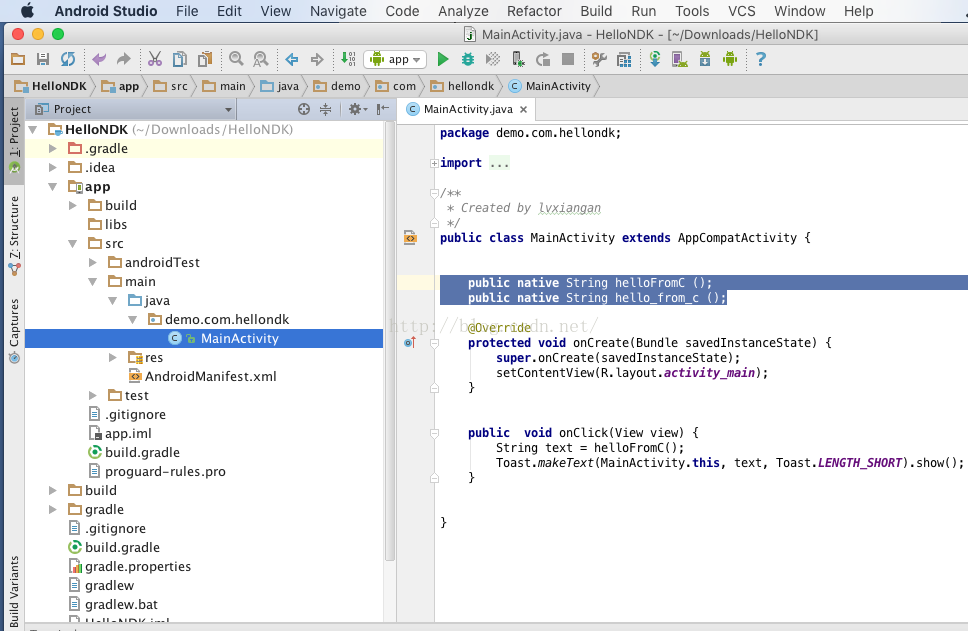Screen dimensions: 968x631
Task: Click the Save All toolbar icon
Action: click(x=43, y=59)
